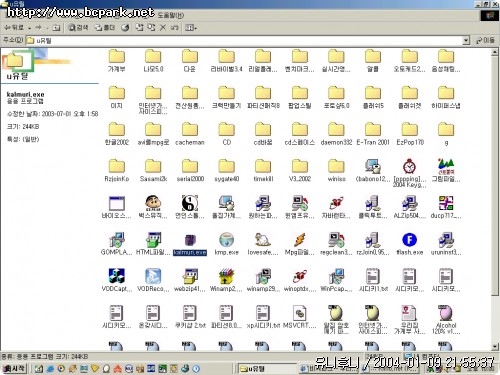This screenshot has height=375, width=500.
Task: Select the Winamp2 archive icon
Action: coord(226,277)
